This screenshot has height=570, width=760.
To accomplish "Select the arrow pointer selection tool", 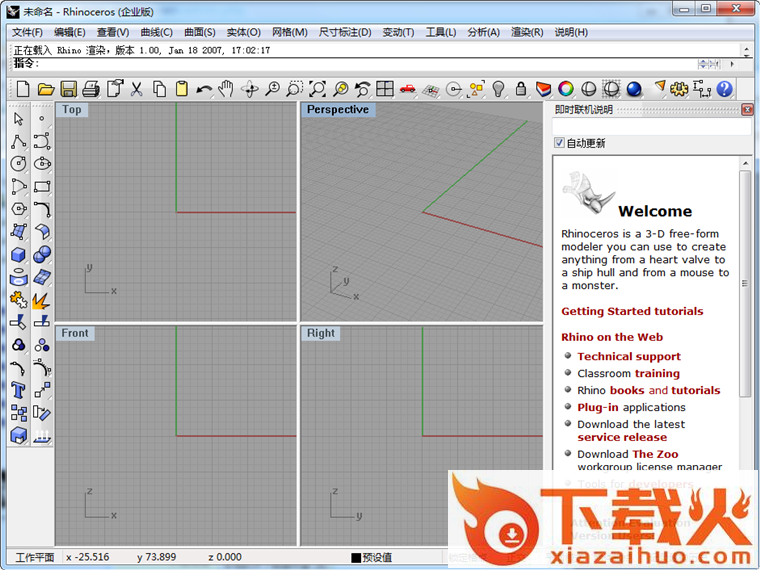I will [x=19, y=119].
